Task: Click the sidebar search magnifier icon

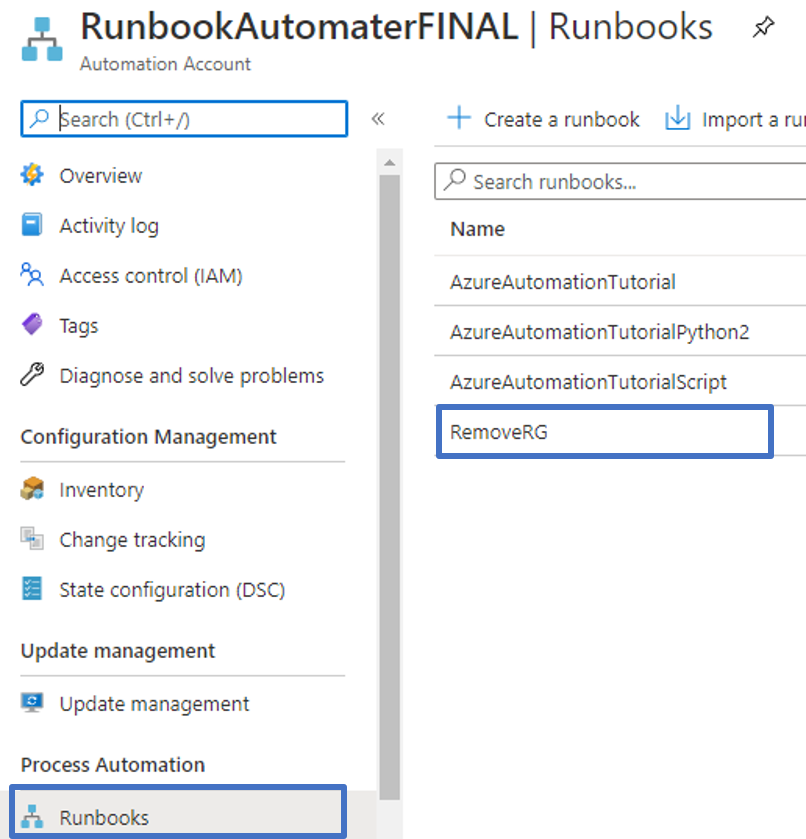Action: [40, 118]
